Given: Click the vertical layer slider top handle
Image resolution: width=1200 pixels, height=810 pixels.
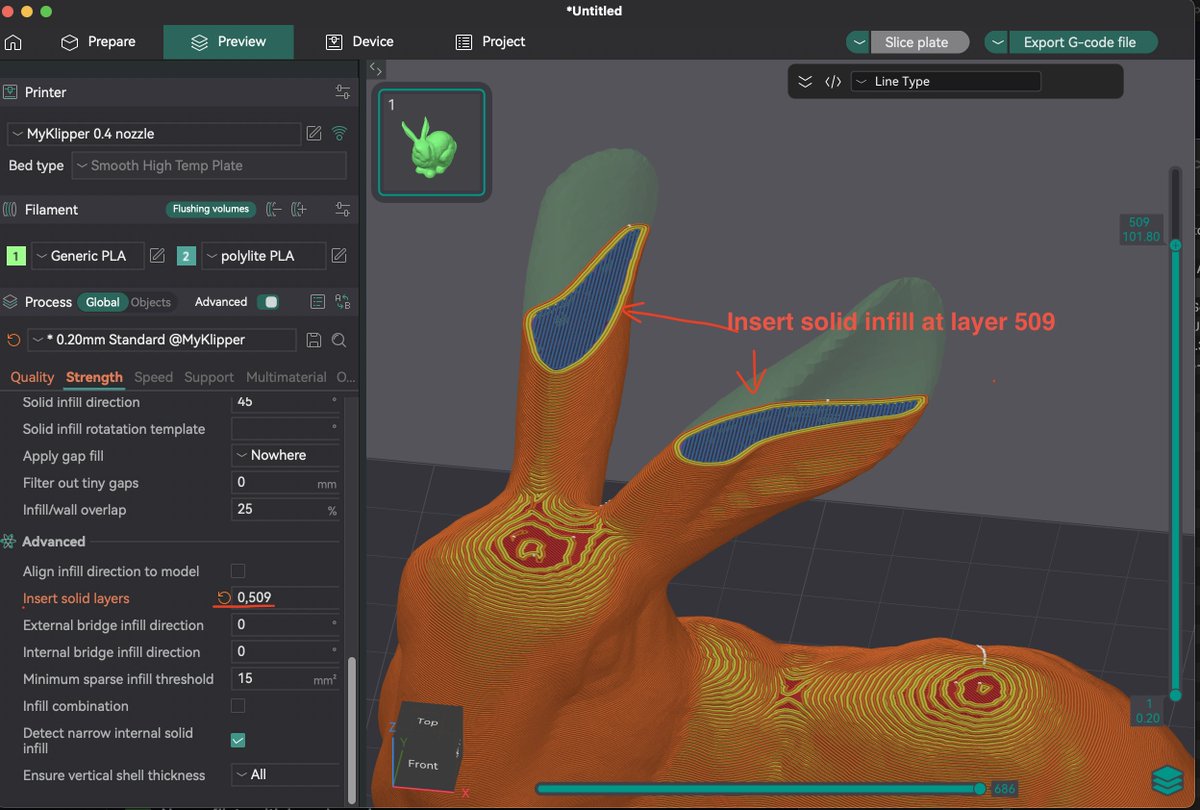Looking at the screenshot, I should [1176, 244].
